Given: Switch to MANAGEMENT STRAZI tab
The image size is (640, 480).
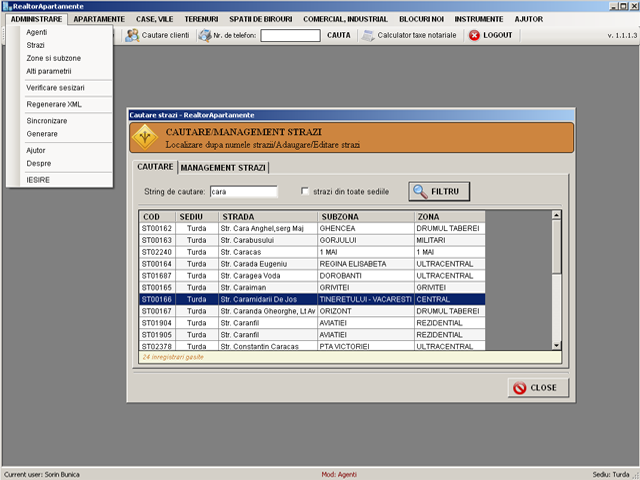Looking at the screenshot, I should pyautogui.click(x=223, y=167).
